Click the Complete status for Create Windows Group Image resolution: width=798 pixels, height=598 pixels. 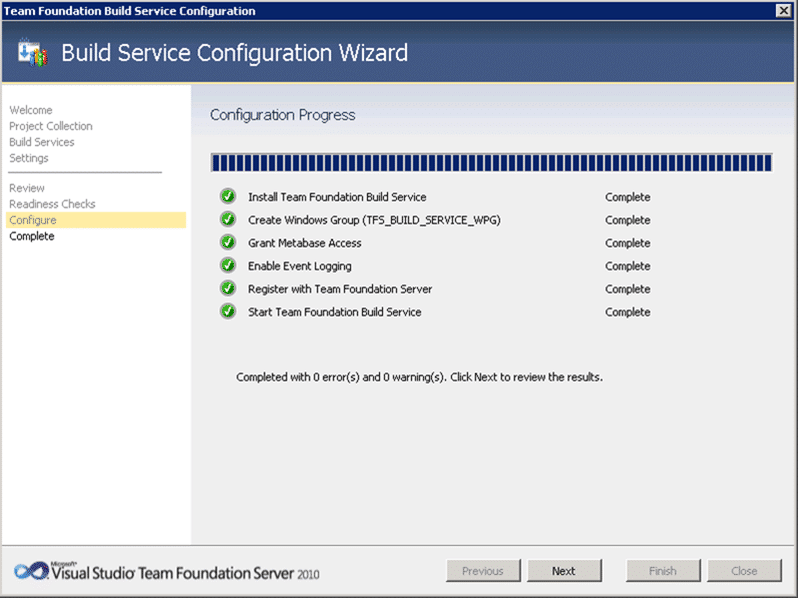pos(628,220)
